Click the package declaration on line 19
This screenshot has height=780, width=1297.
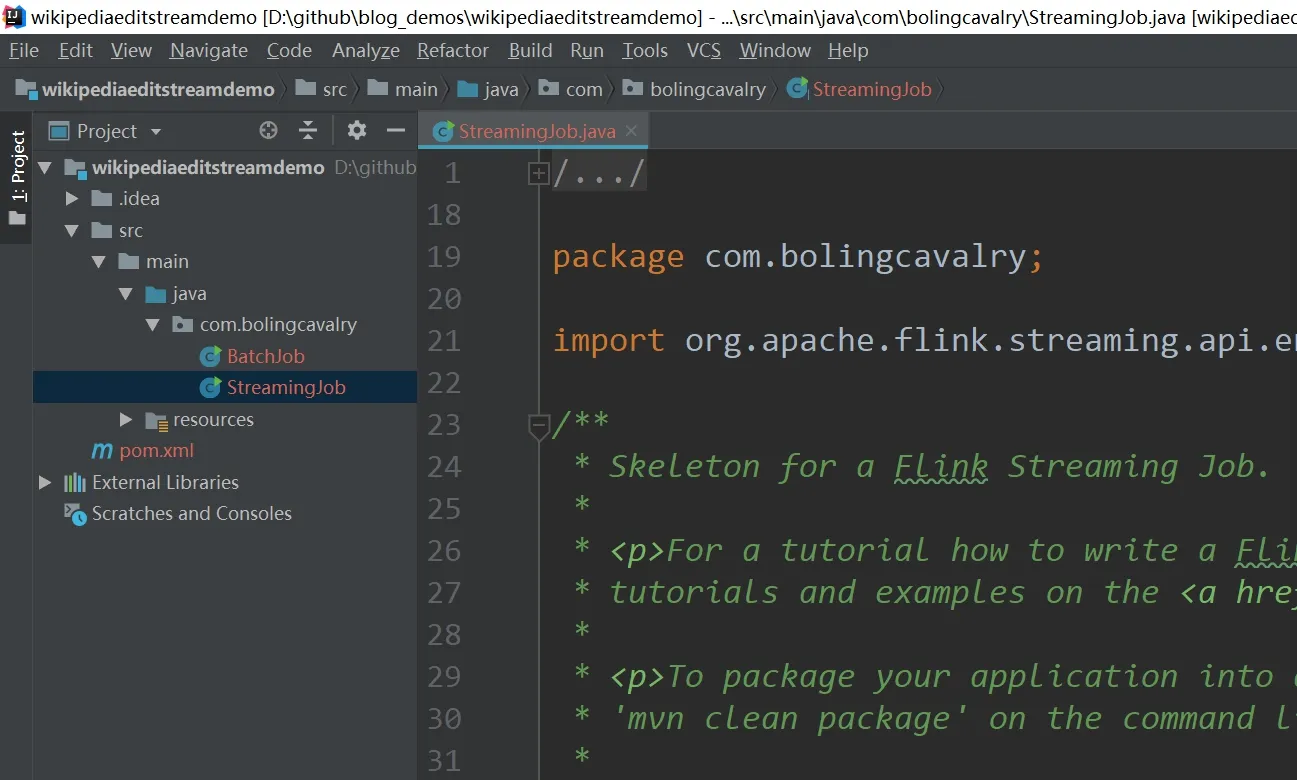pos(798,257)
